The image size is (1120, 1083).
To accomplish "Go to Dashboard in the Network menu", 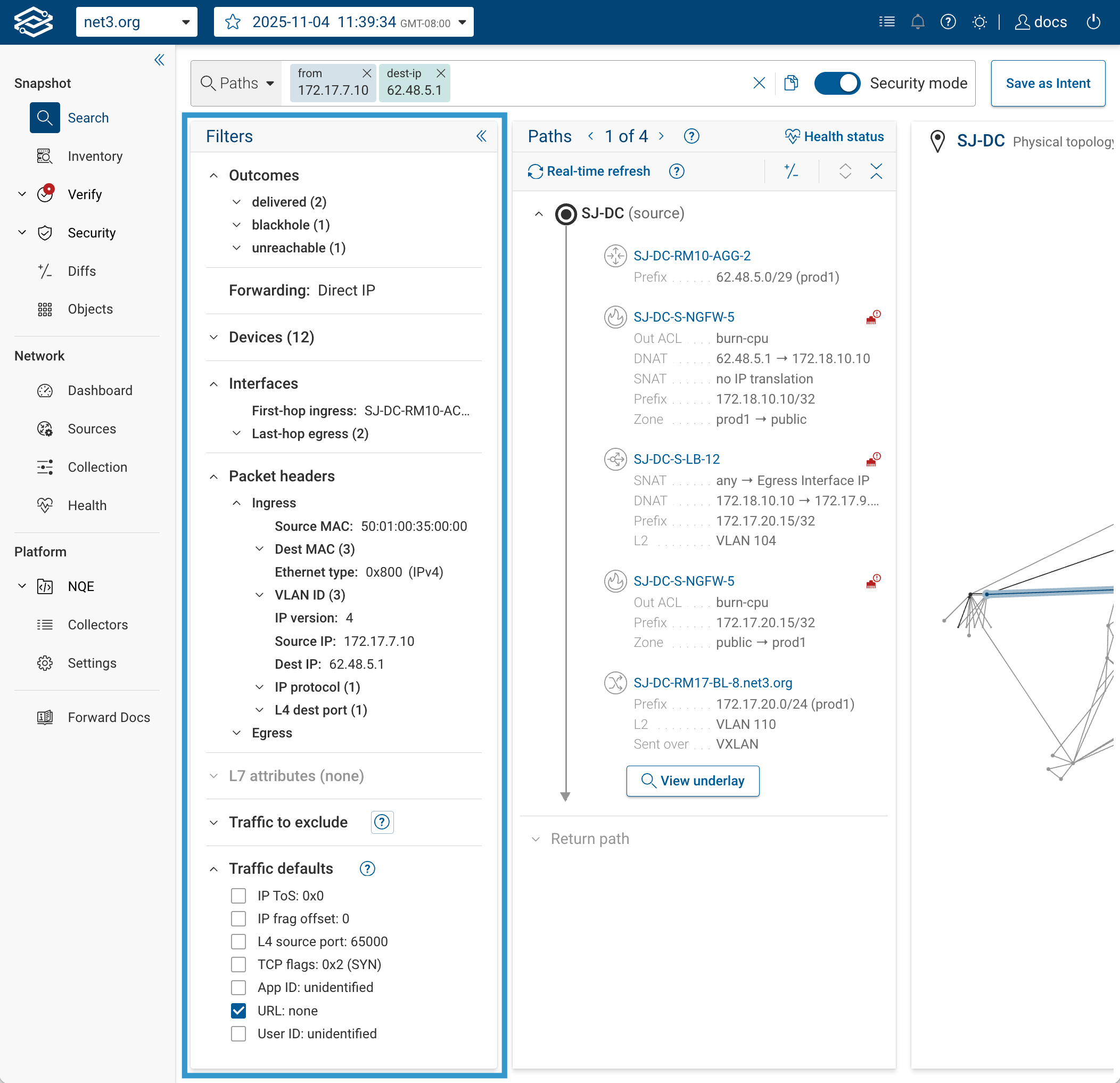I will 100,390.
